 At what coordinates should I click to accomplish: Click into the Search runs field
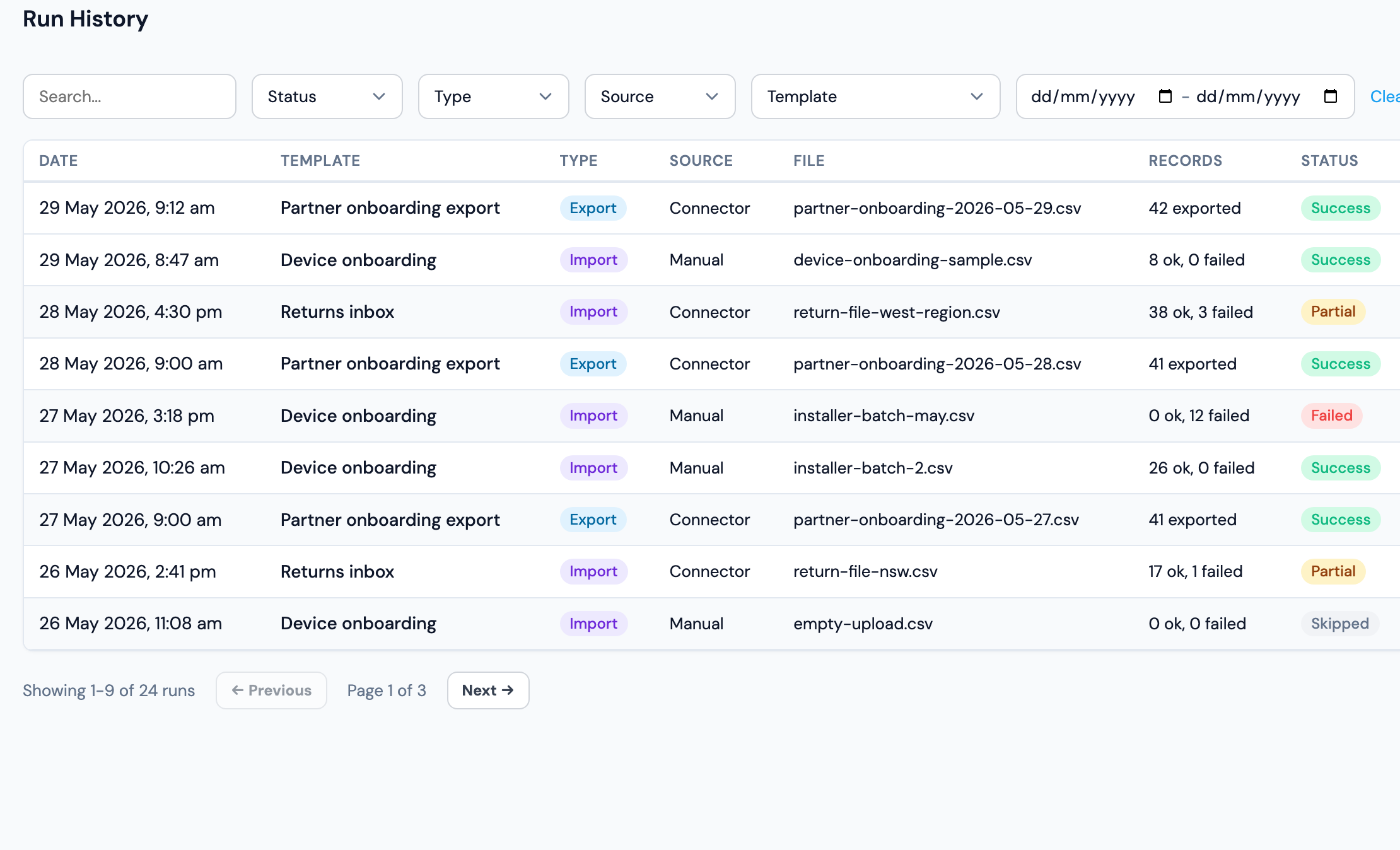coord(129,96)
